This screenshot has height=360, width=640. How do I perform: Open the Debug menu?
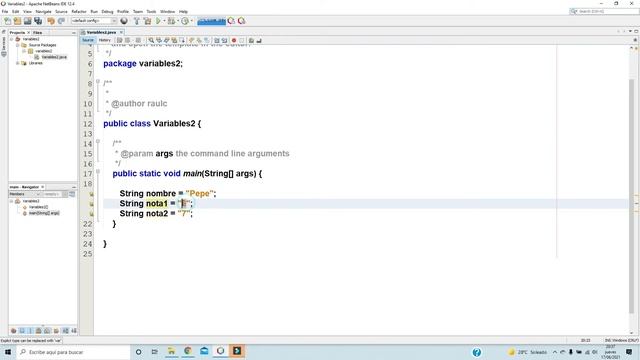107,11
